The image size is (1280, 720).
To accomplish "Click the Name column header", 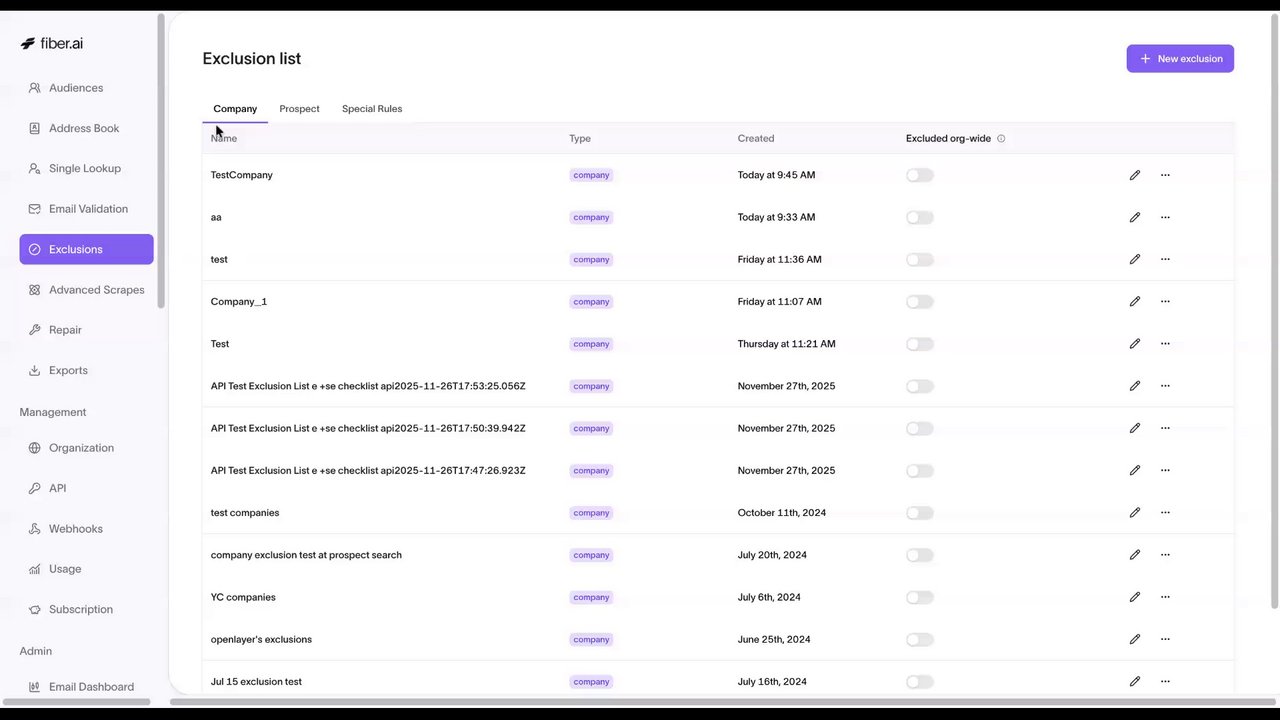I will [224, 139].
